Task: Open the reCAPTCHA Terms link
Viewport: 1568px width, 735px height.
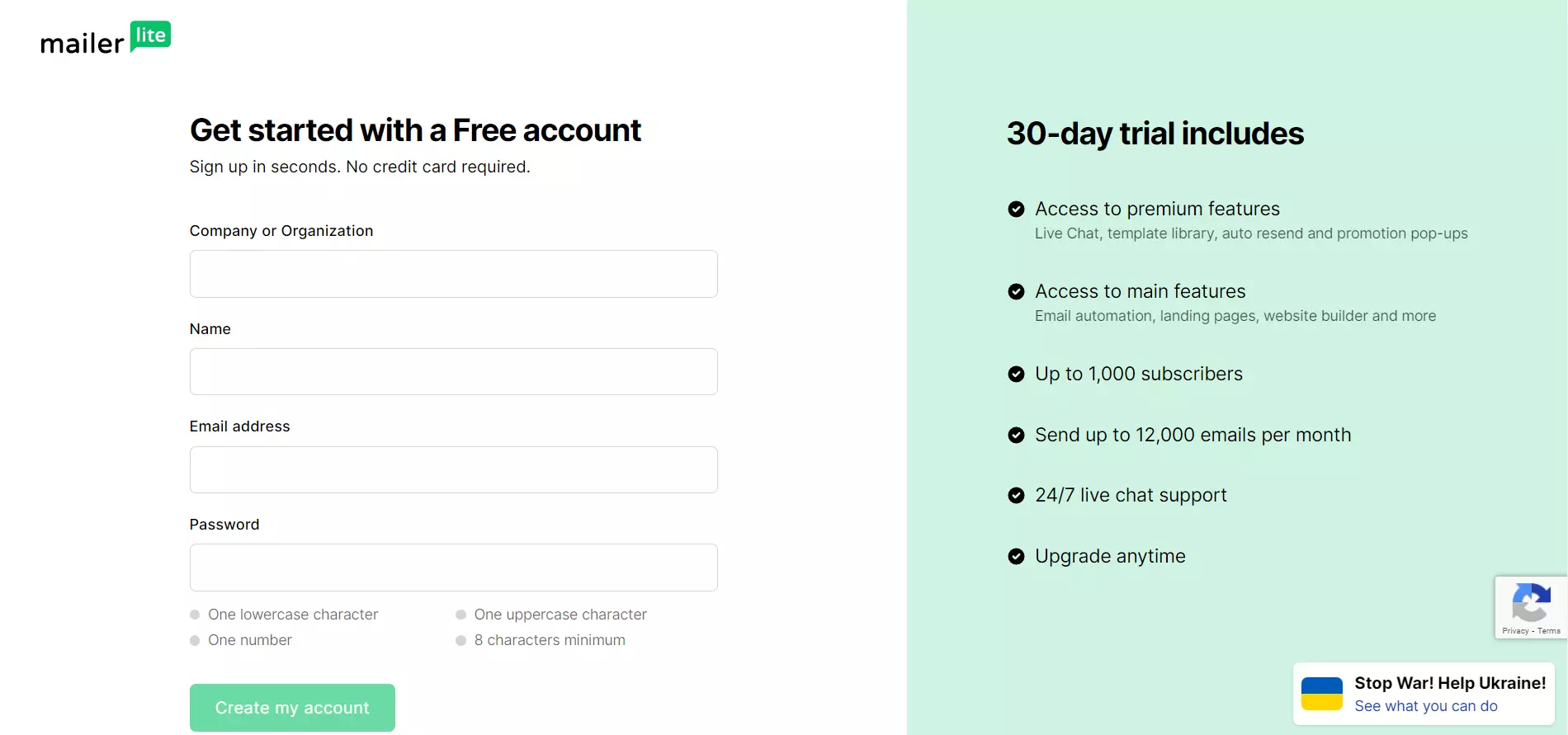Action: tap(1550, 630)
